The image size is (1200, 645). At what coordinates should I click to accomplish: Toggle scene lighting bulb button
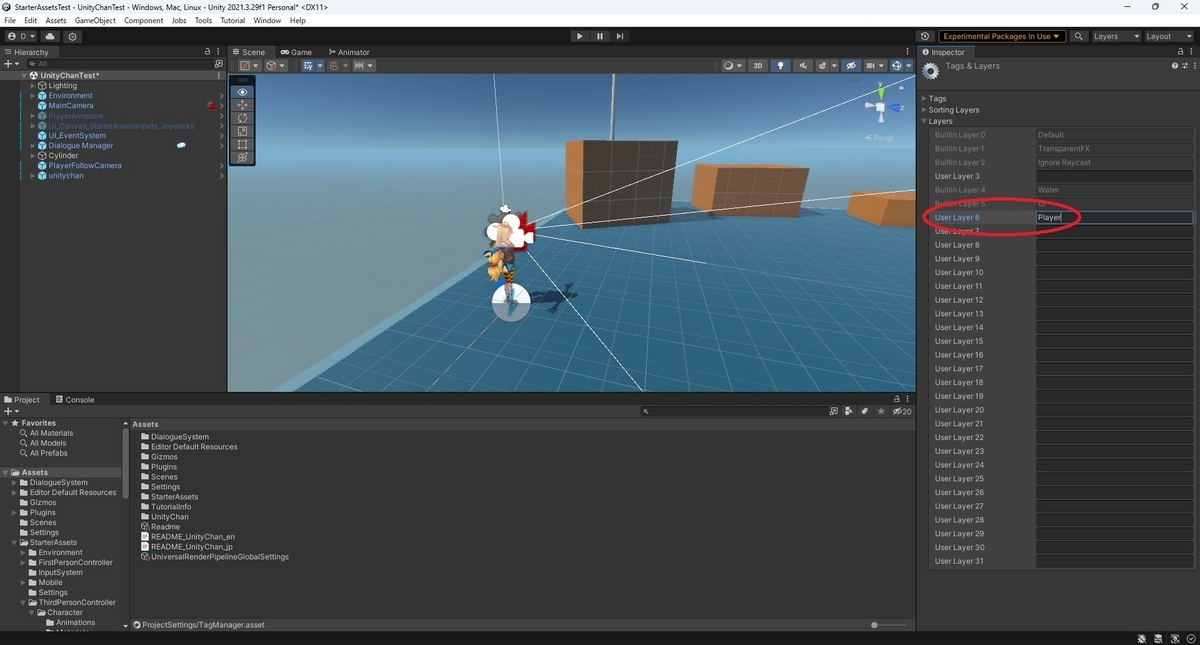tap(781, 66)
